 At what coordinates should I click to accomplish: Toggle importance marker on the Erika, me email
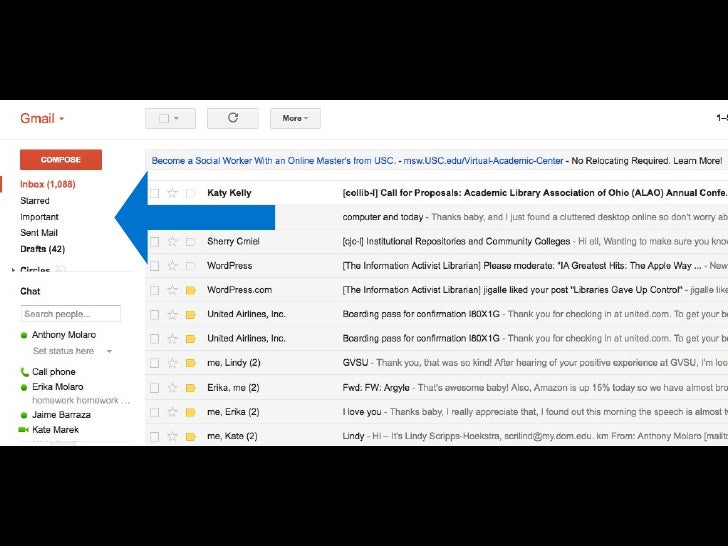pyautogui.click(x=190, y=388)
